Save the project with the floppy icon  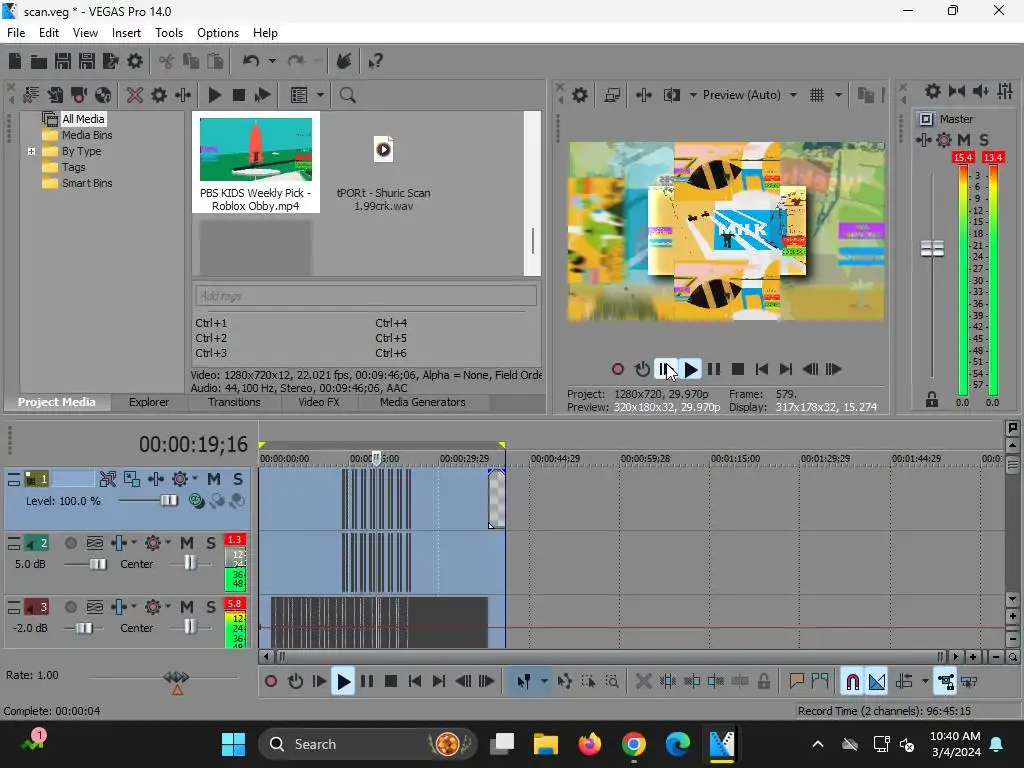(x=63, y=61)
